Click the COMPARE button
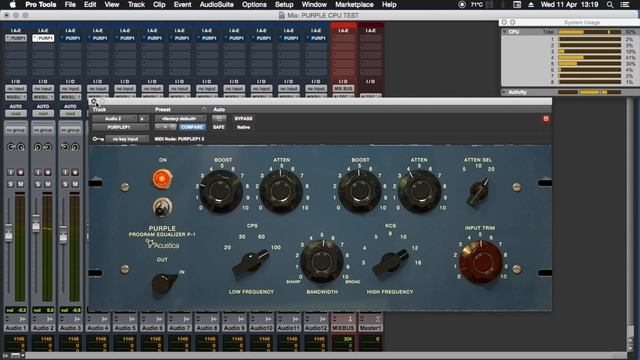This screenshot has width=640, height=360. (x=192, y=127)
